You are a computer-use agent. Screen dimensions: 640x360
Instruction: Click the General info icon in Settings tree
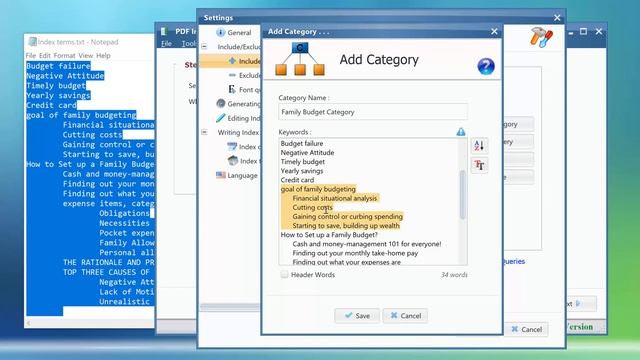220,32
